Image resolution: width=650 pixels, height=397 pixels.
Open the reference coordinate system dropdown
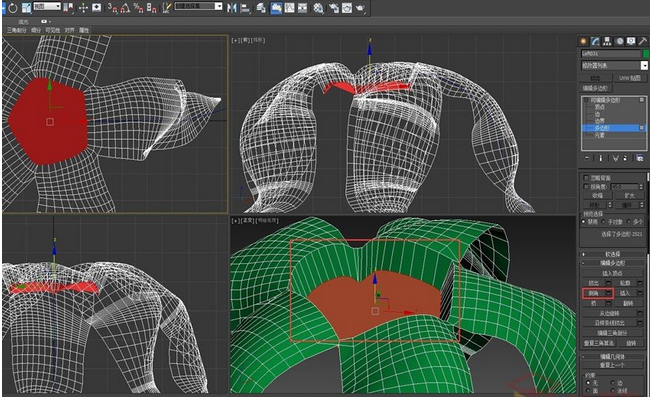(47, 6)
